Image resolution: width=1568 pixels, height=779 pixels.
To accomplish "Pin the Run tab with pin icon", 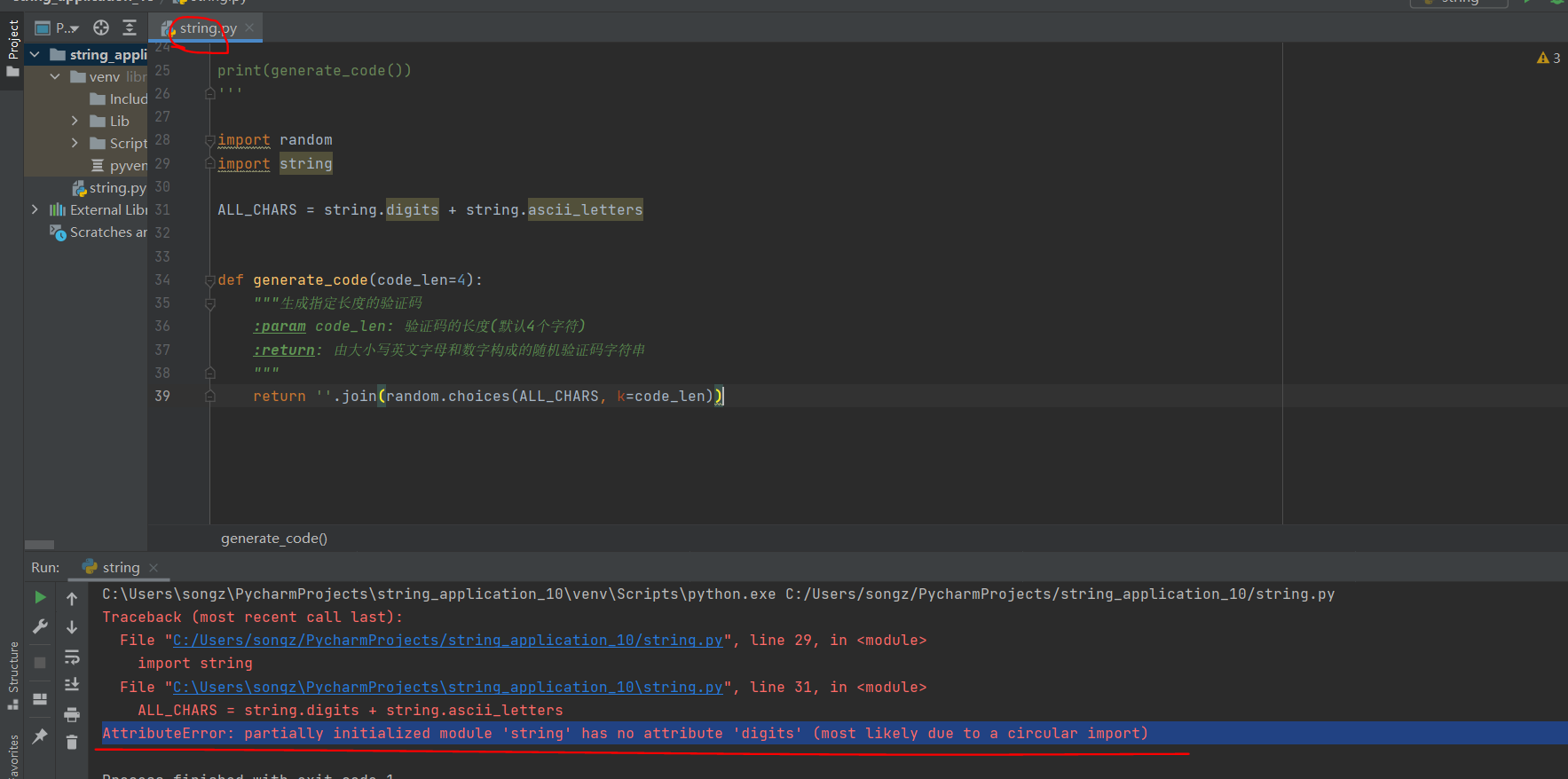I will point(40,736).
